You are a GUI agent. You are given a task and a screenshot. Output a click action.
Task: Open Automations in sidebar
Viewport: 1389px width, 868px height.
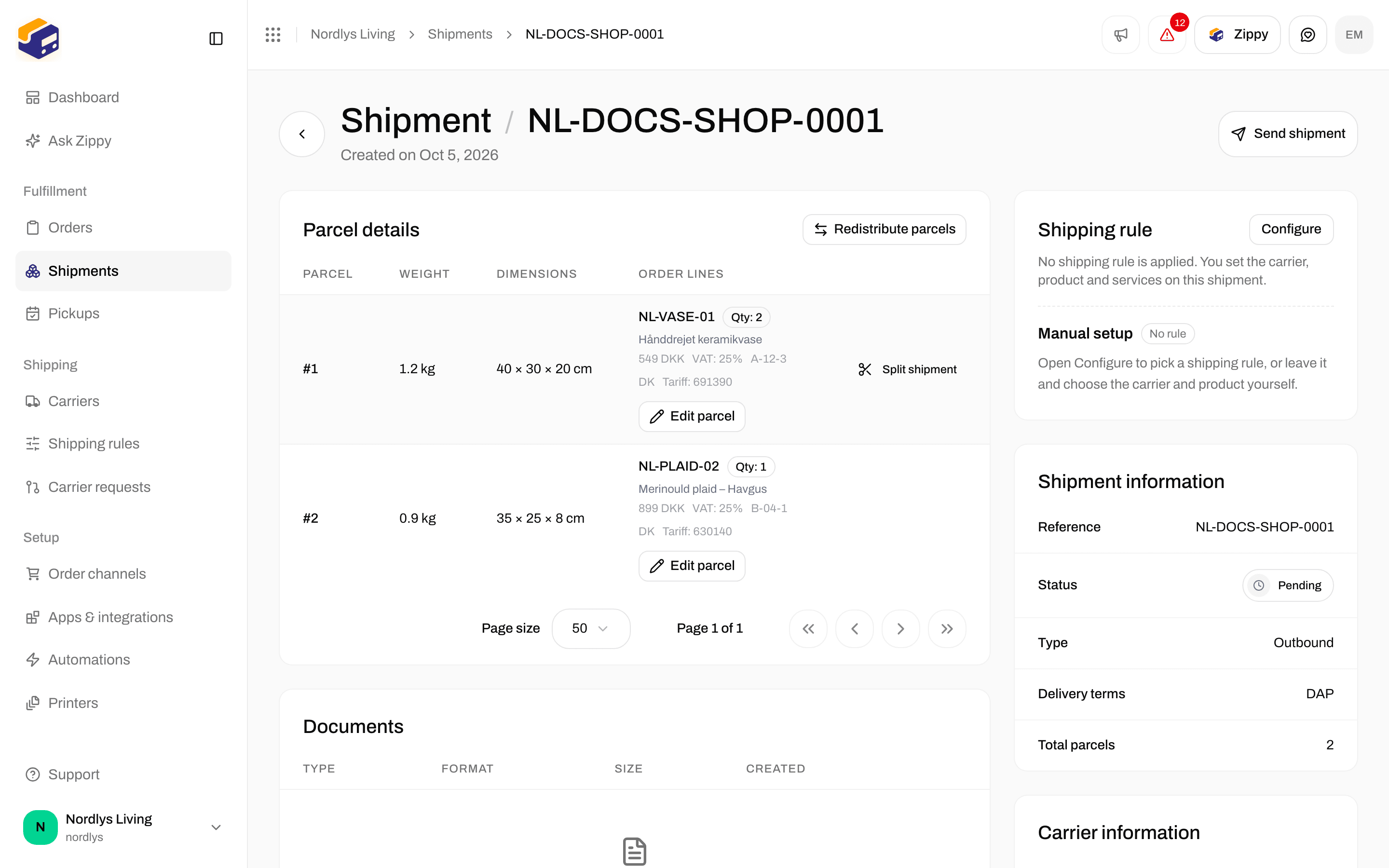(123, 660)
